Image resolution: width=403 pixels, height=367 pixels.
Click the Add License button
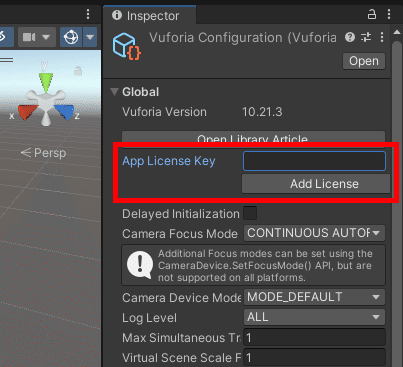pyautogui.click(x=316, y=184)
